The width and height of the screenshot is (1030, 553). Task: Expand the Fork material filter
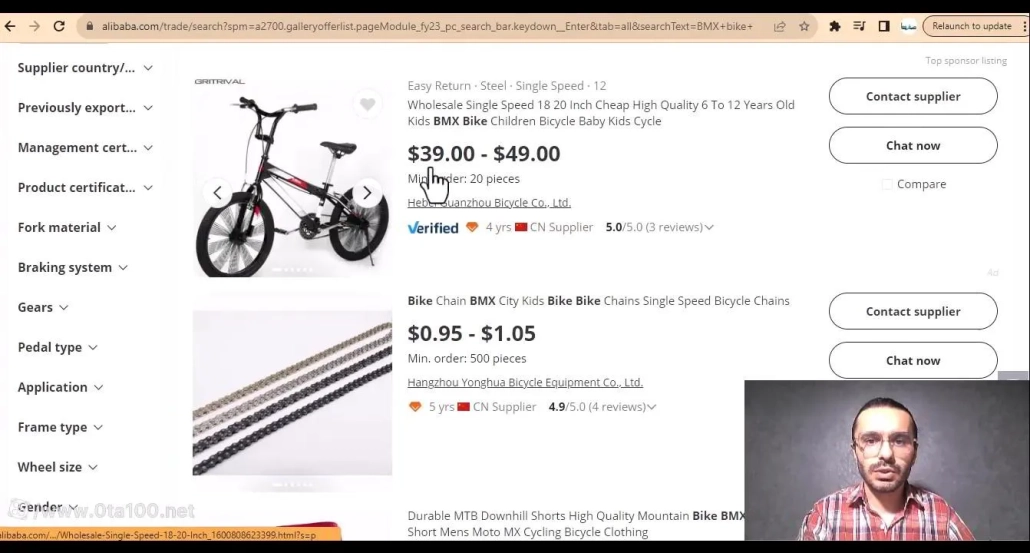66,227
